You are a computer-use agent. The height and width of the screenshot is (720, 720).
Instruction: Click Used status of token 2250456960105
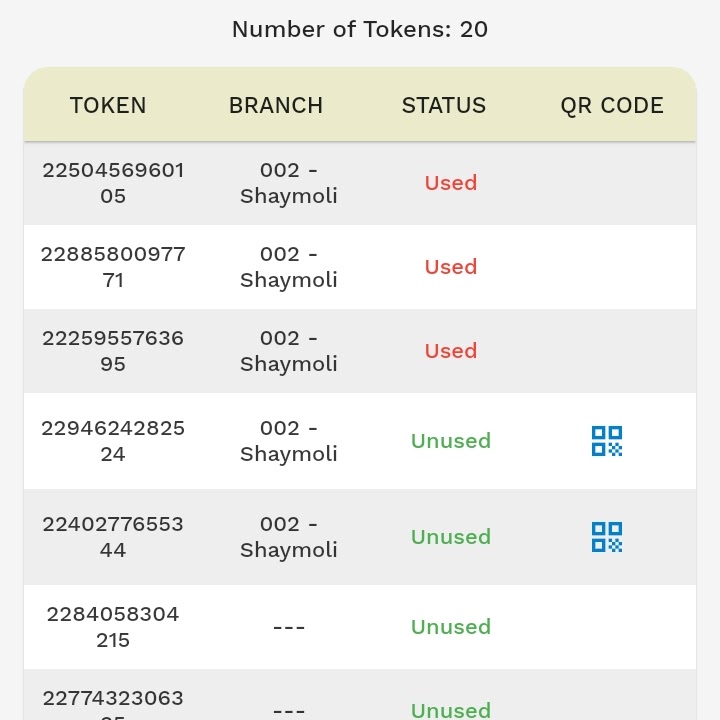point(451,183)
